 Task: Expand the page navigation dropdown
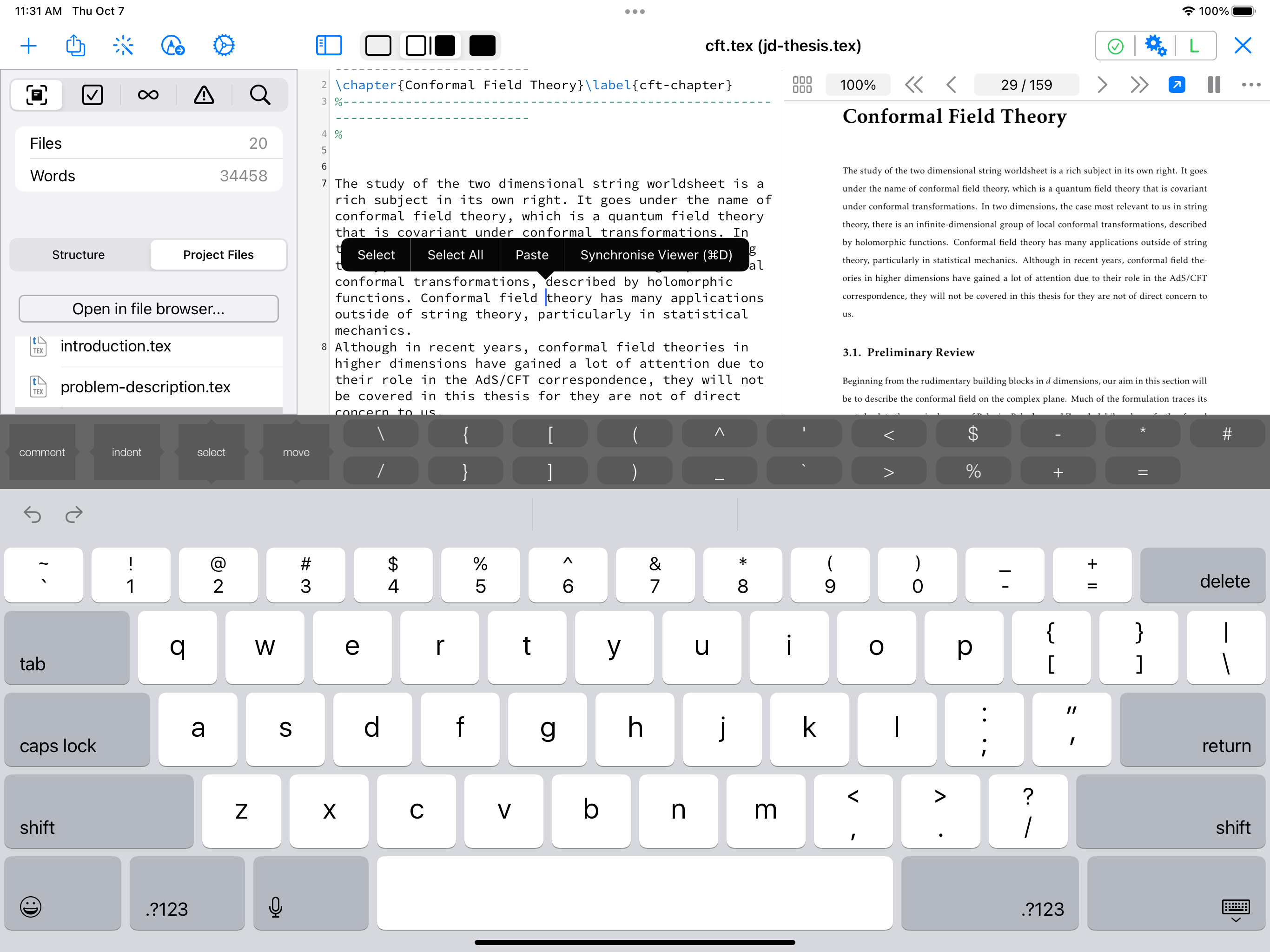click(1025, 85)
